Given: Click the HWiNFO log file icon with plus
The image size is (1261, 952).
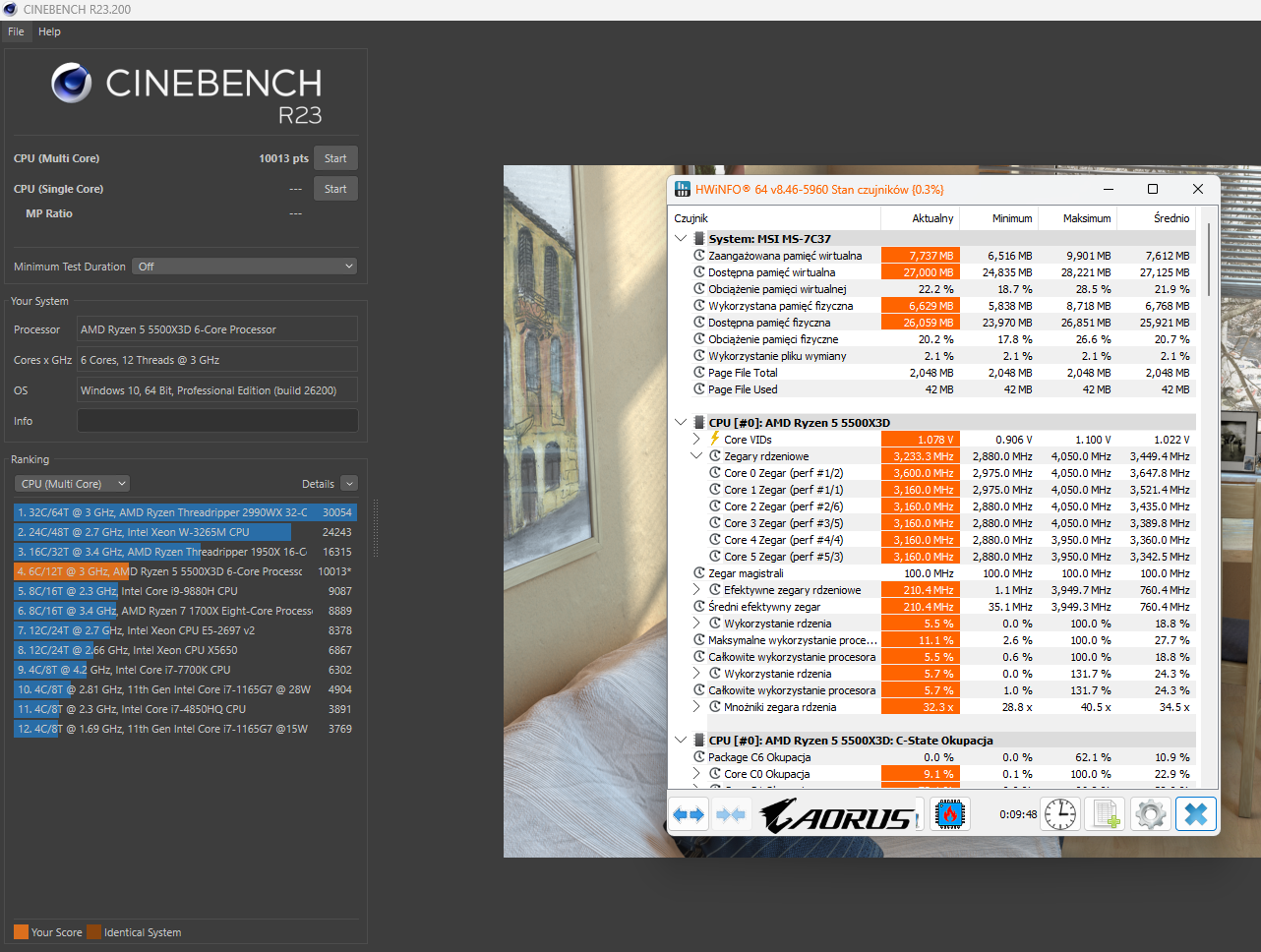Looking at the screenshot, I should (x=1106, y=814).
